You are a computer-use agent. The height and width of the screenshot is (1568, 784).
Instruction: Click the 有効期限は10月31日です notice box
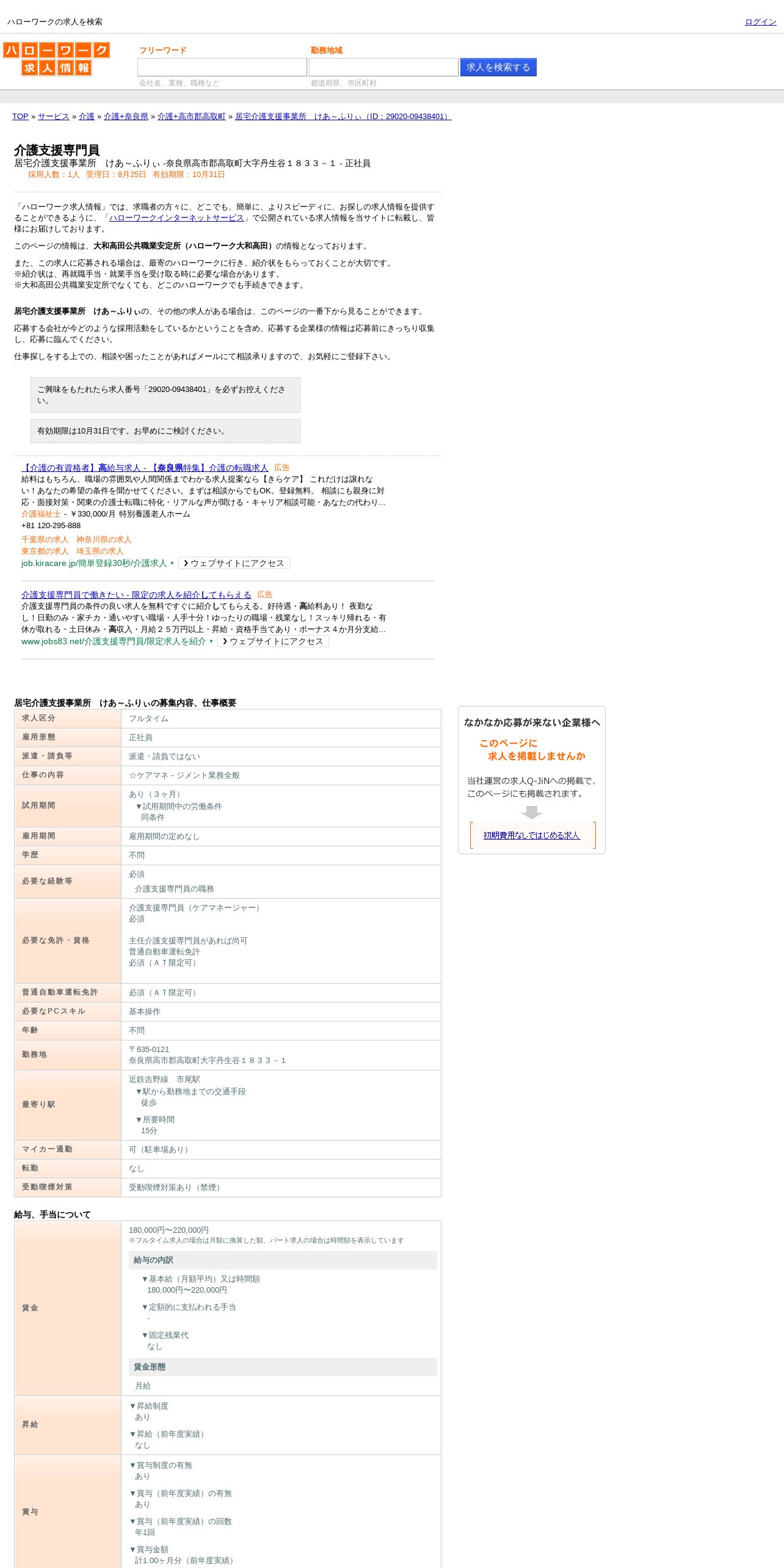[165, 431]
